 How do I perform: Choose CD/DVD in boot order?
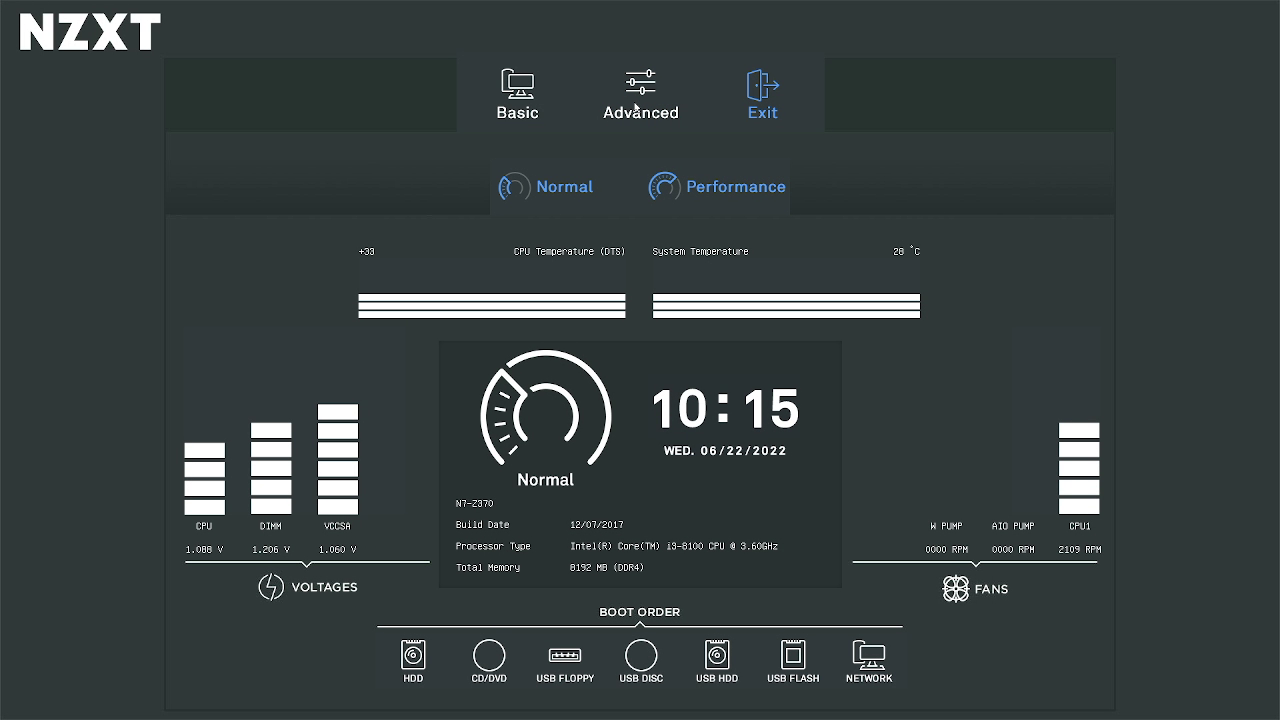489,656
